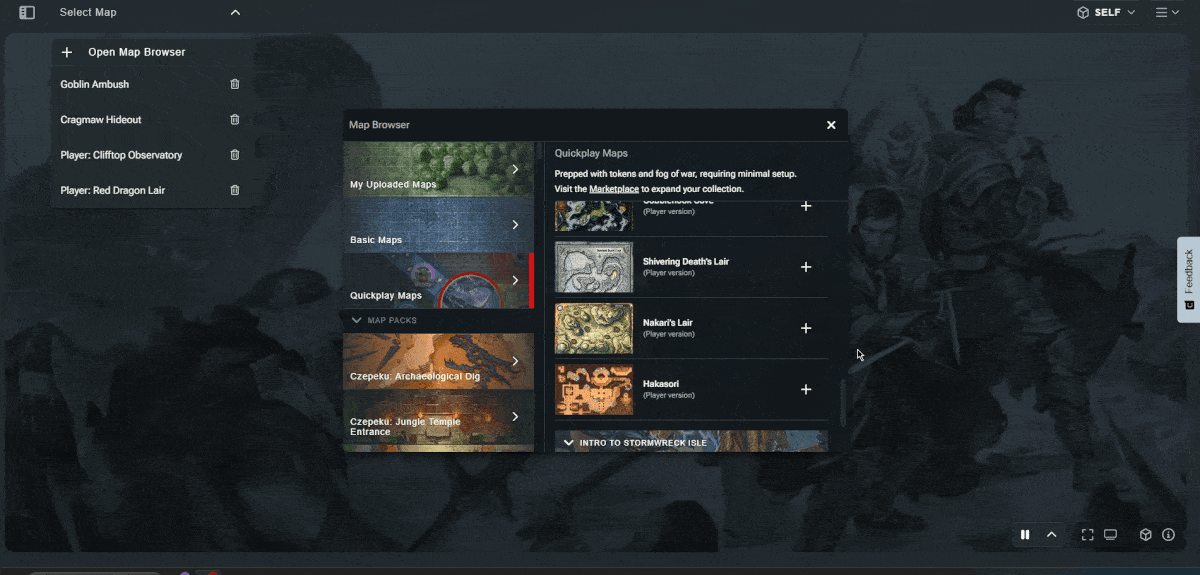This screenshot has height=575, width=1200.
Task: Collapse the Select Map dropdown
Action: click(x=235, y=13)
